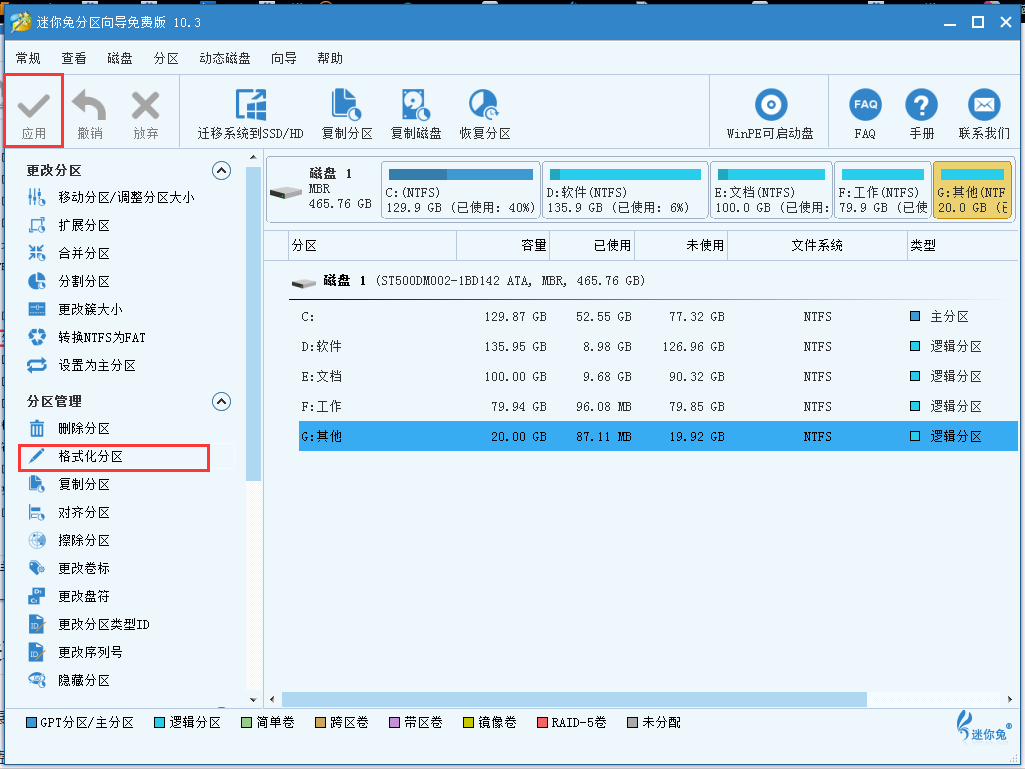
Task: Select E:文档 block in disk map
Action: (x=771, y=190)
